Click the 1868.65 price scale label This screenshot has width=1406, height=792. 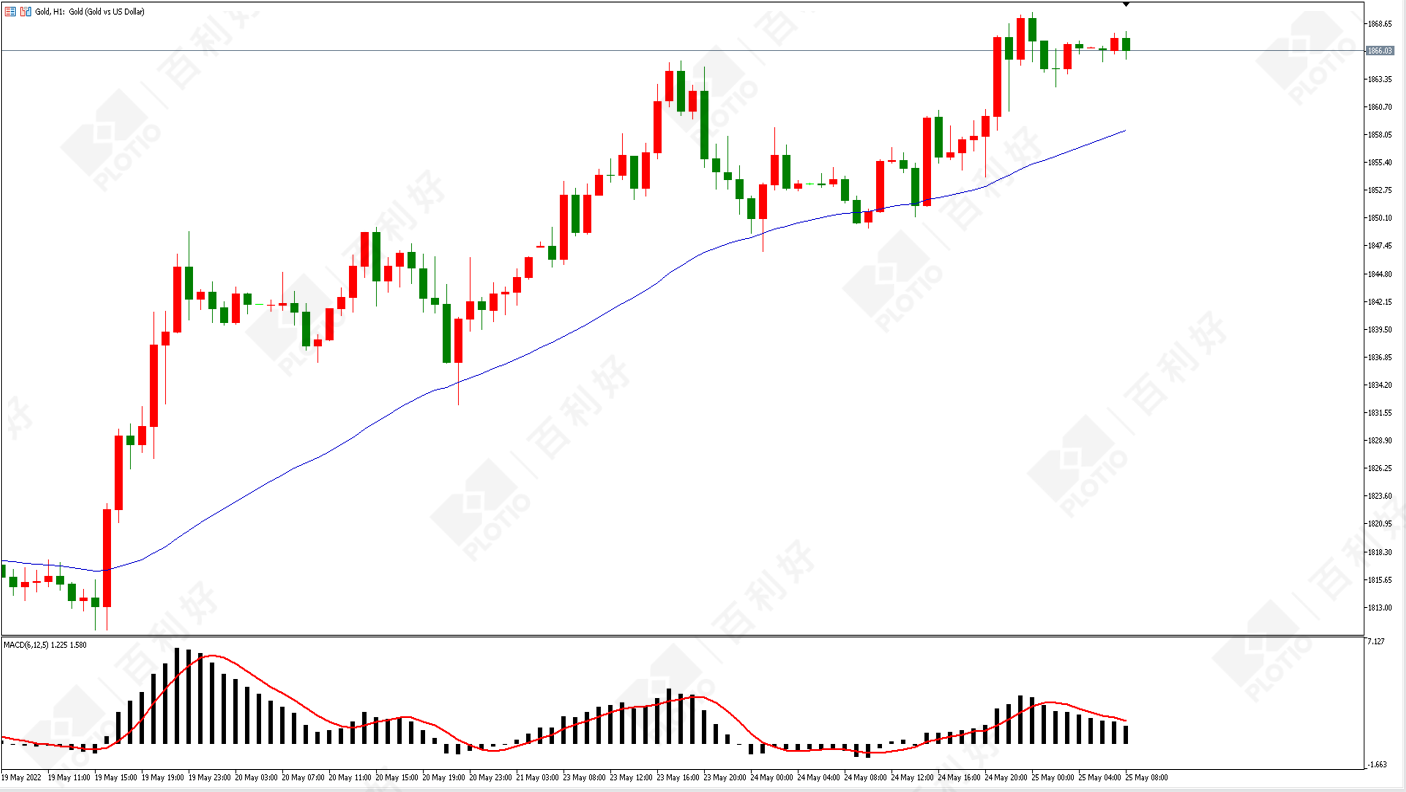click(1380, 23)
